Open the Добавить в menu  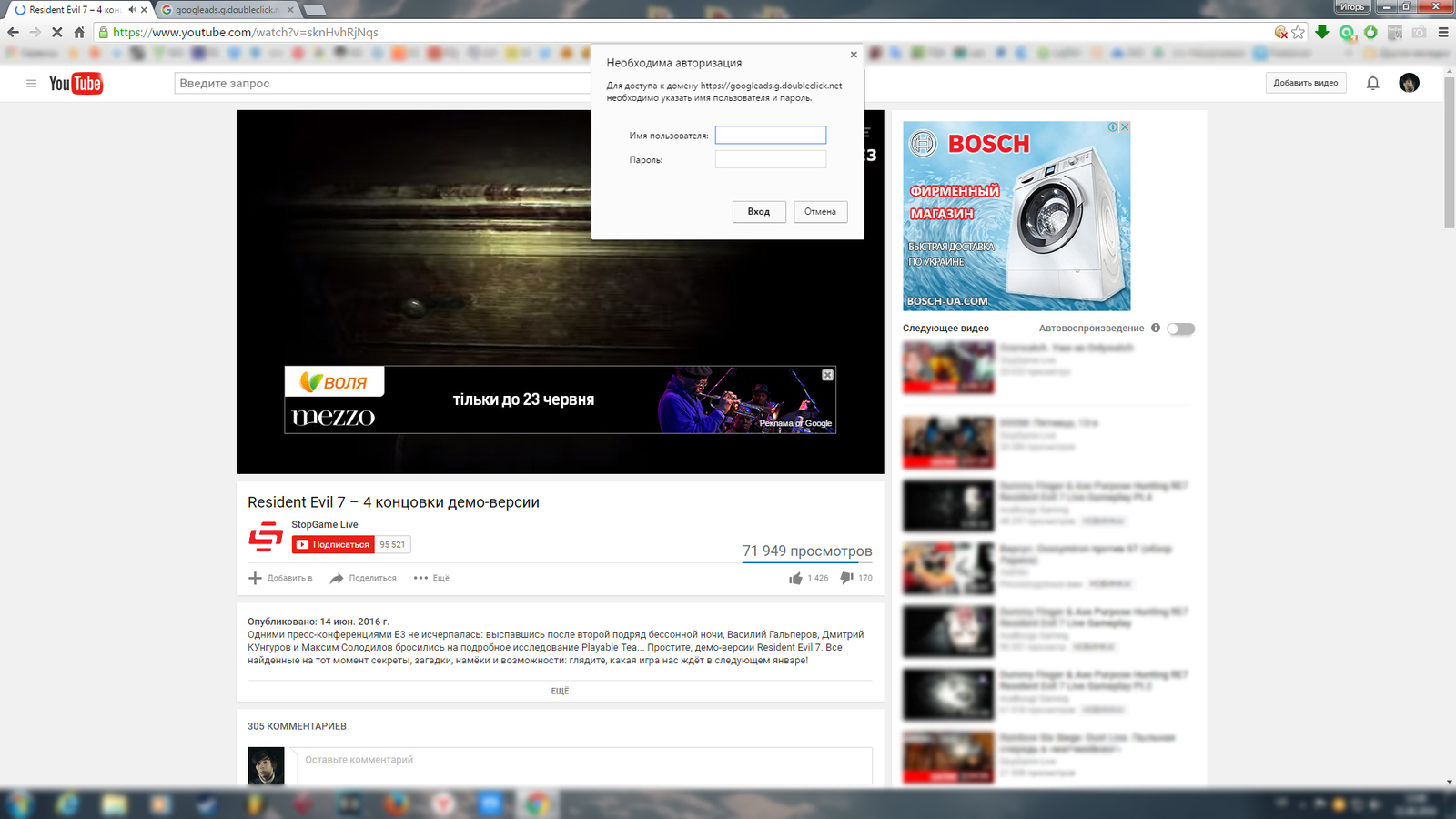click(280, 578)
